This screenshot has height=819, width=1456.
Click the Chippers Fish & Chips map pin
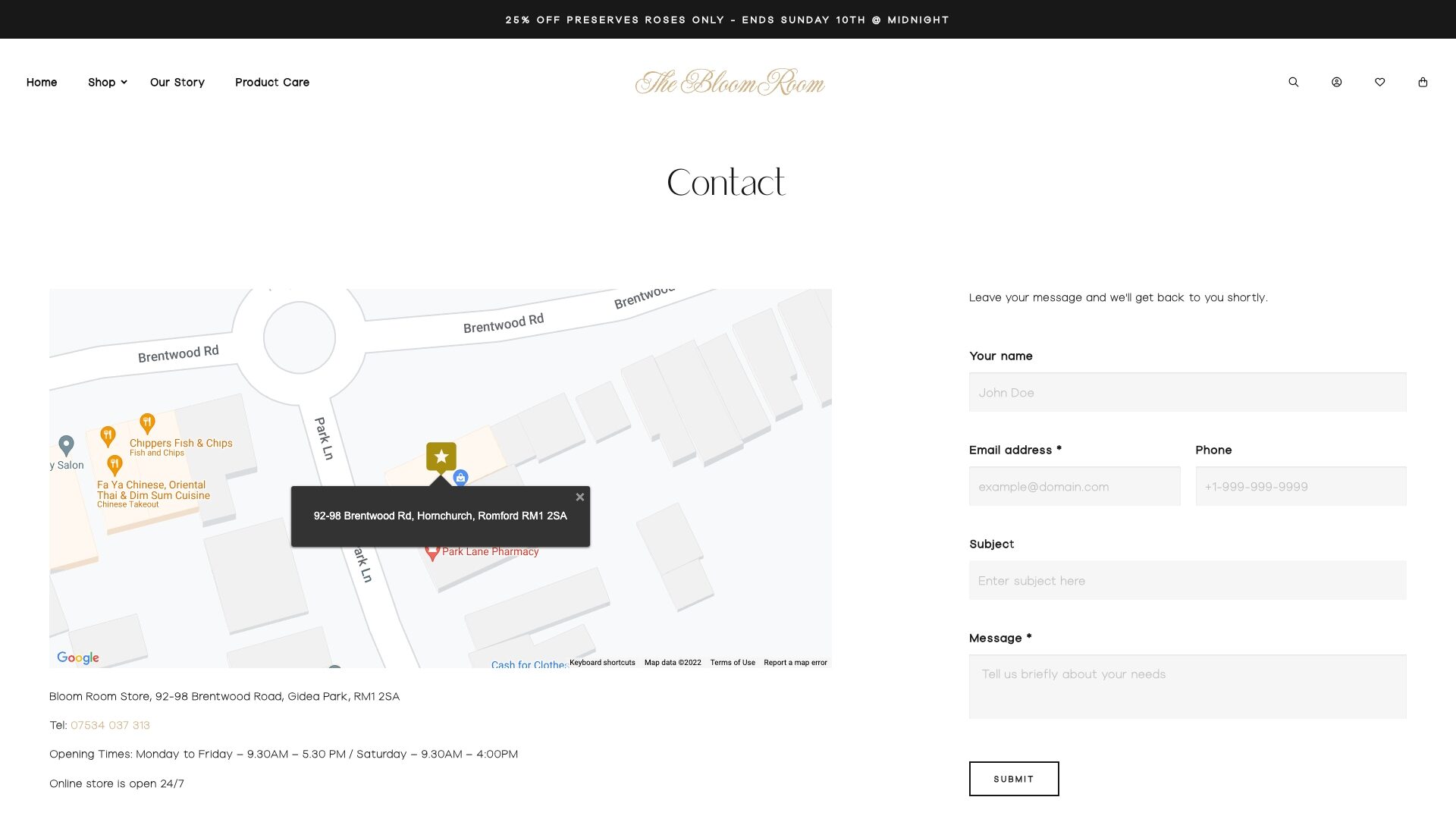[x=148, y=423]
